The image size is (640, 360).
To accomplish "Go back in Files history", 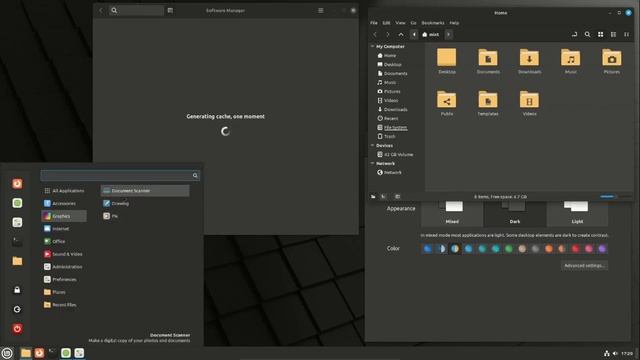I will (375, 35).
